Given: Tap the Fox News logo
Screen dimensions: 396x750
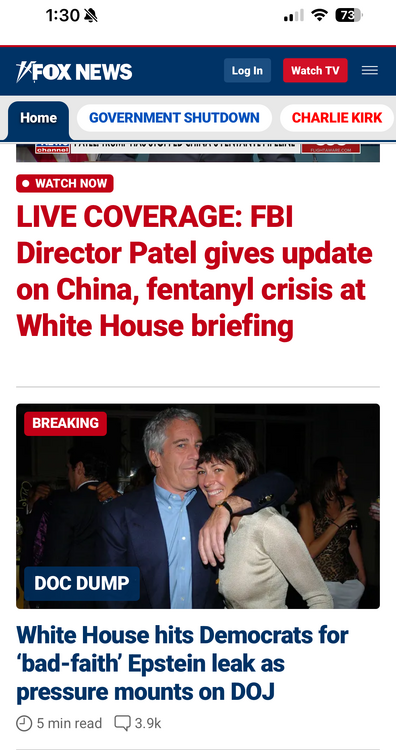Looking at the screenshot, I should point(74,71).
